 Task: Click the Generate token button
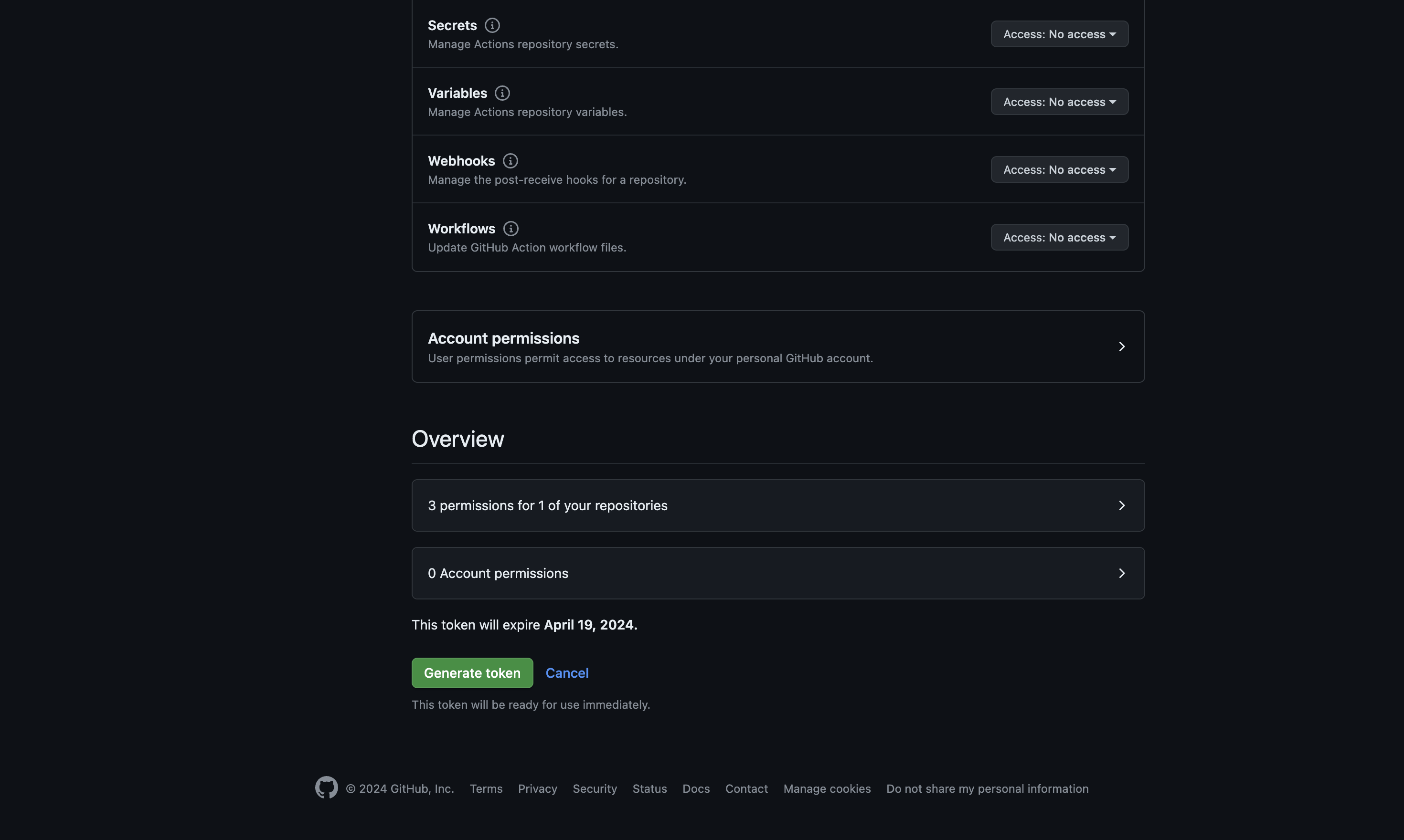(x=472, y=672)
